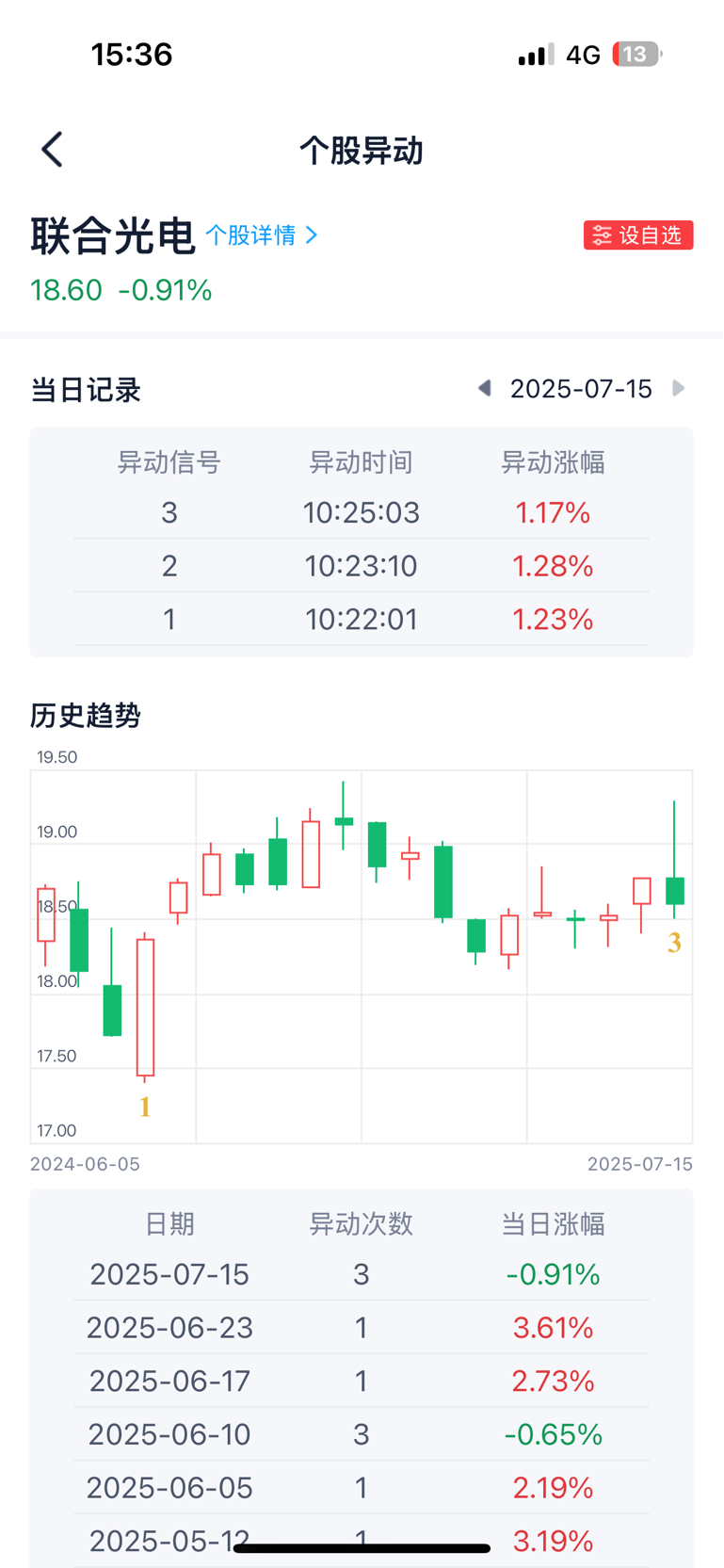The image size is (724, 1568).
Task: Tap the 异动涨幅 column header
Action: [553, 462]
